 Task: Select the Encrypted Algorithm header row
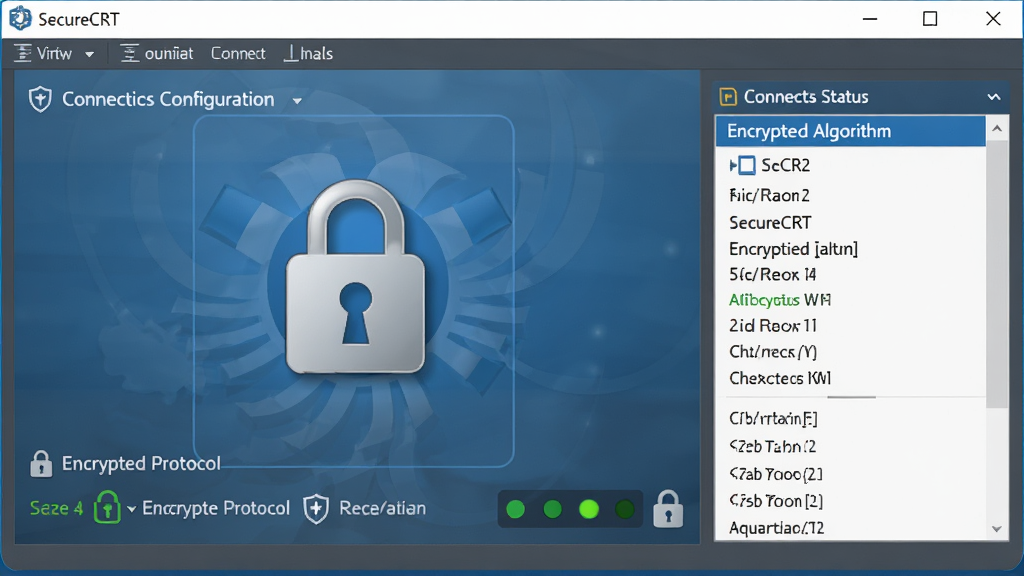click(850, 131)
